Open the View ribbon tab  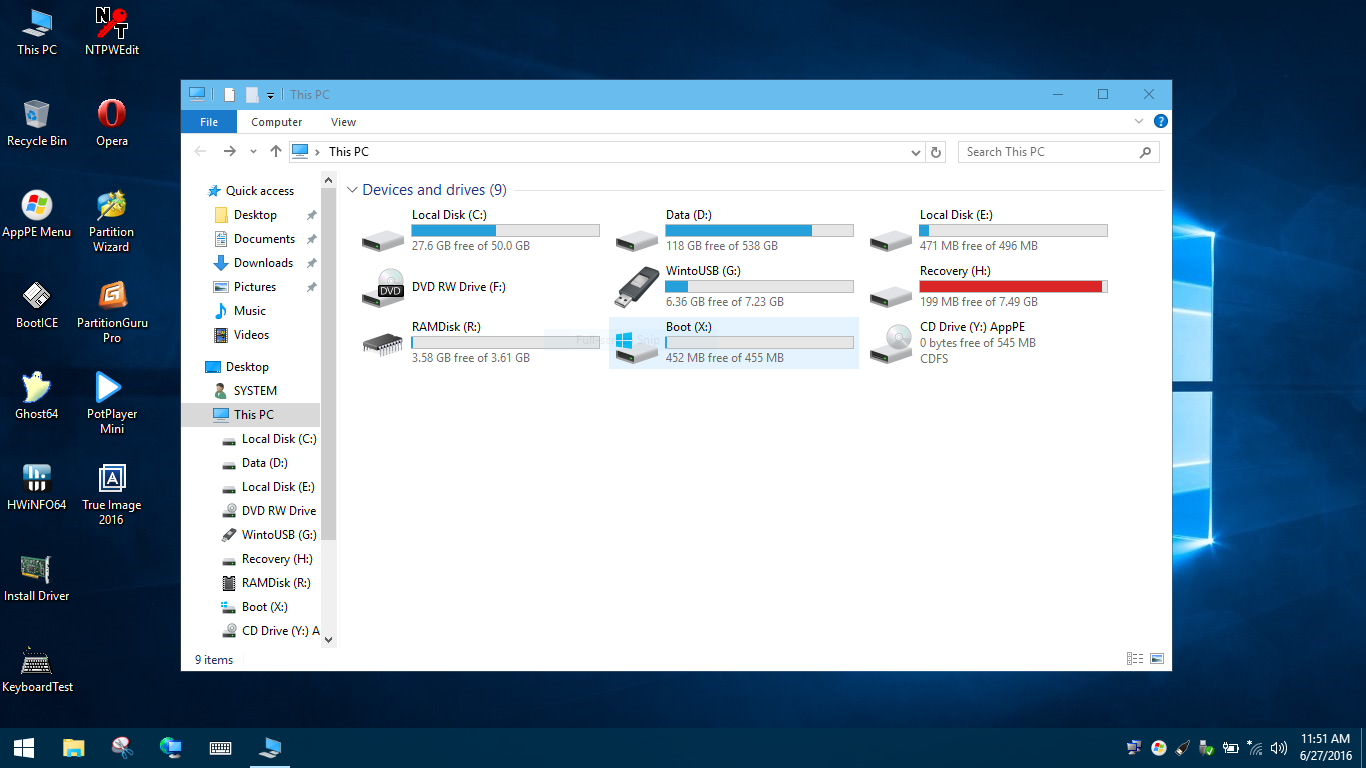(x=343, y=122)
